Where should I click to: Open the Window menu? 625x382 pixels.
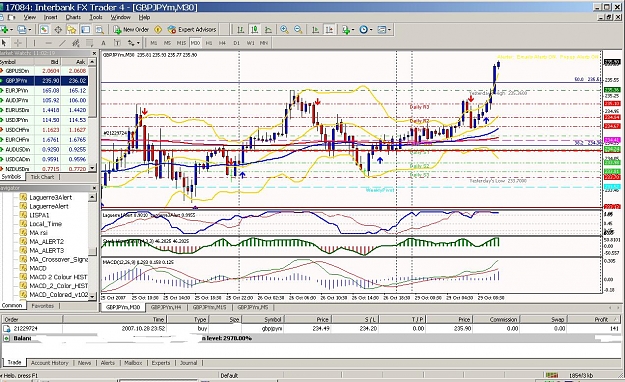[120, 17]
